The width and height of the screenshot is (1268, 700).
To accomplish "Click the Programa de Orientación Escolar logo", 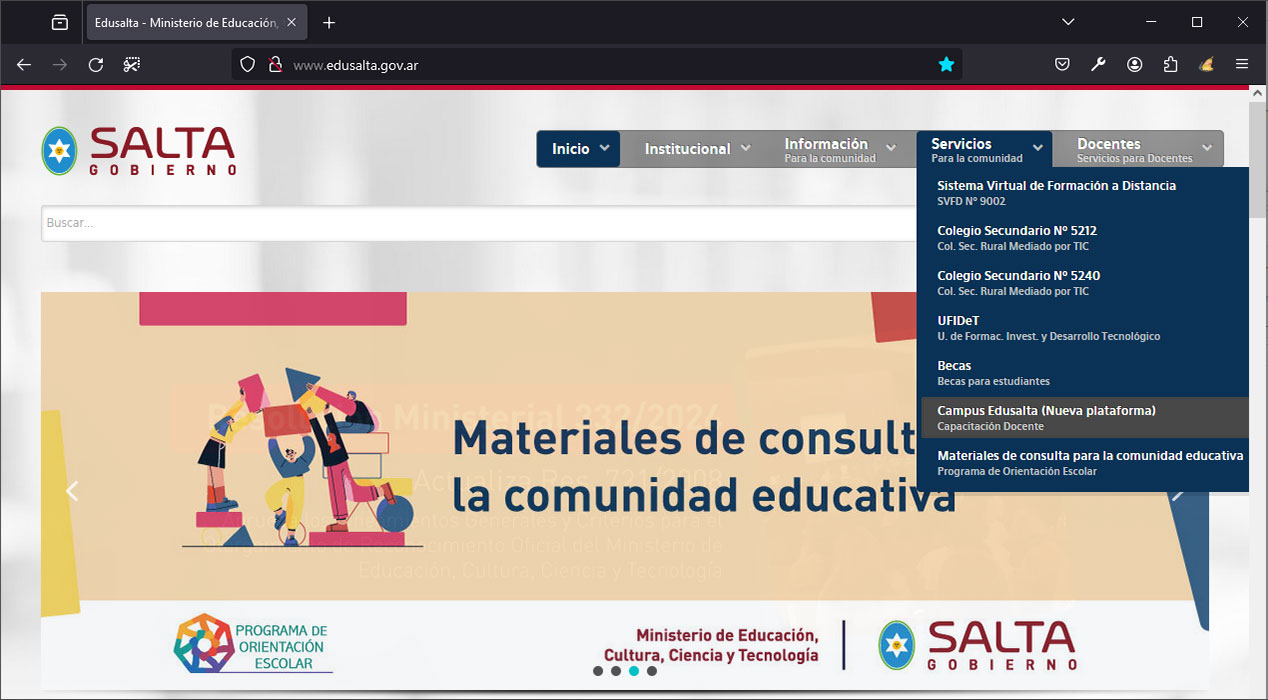I will [x=253, y=644].
